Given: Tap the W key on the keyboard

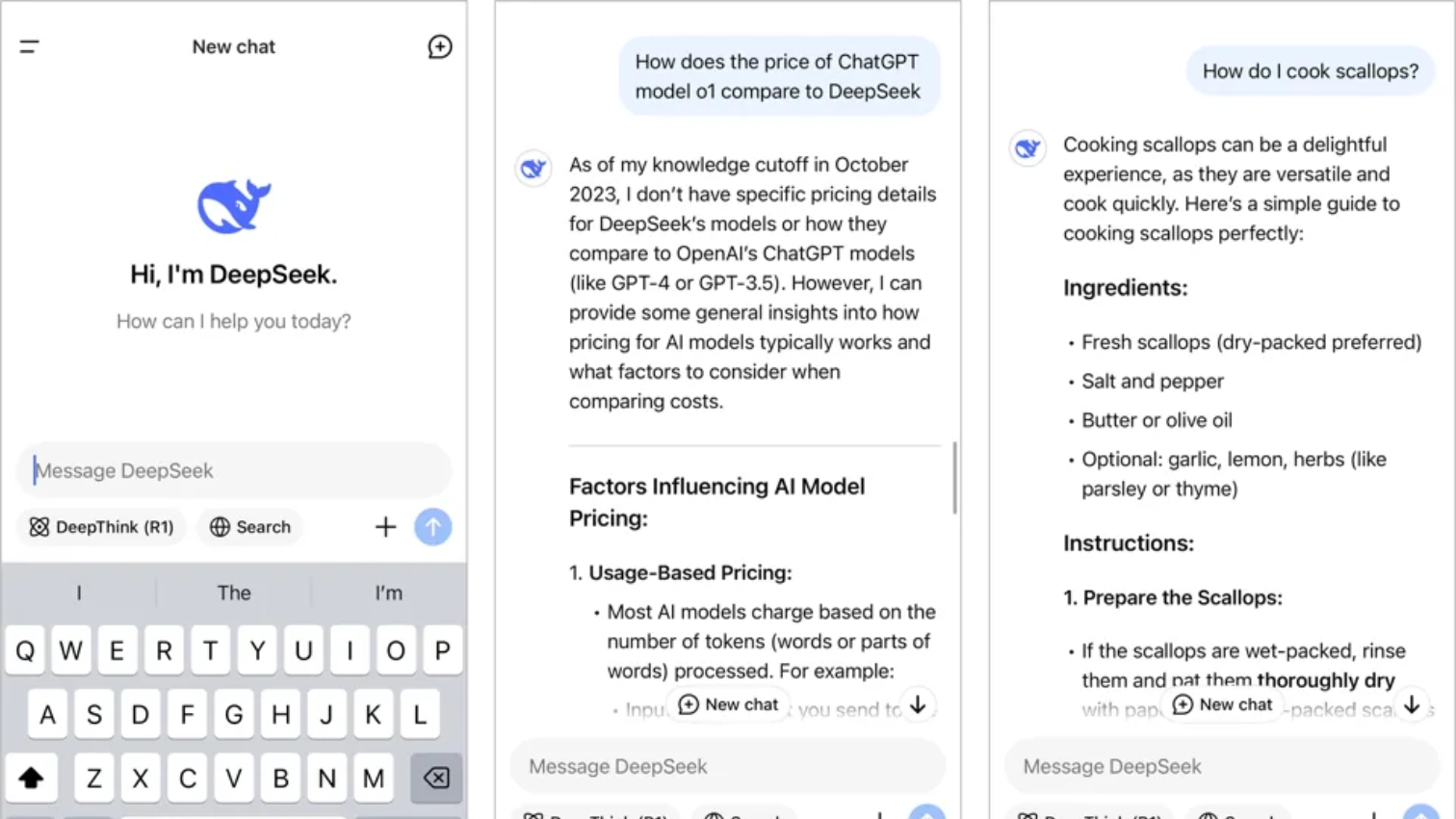Looking at the screenshot, I should [x=70, y=650].
